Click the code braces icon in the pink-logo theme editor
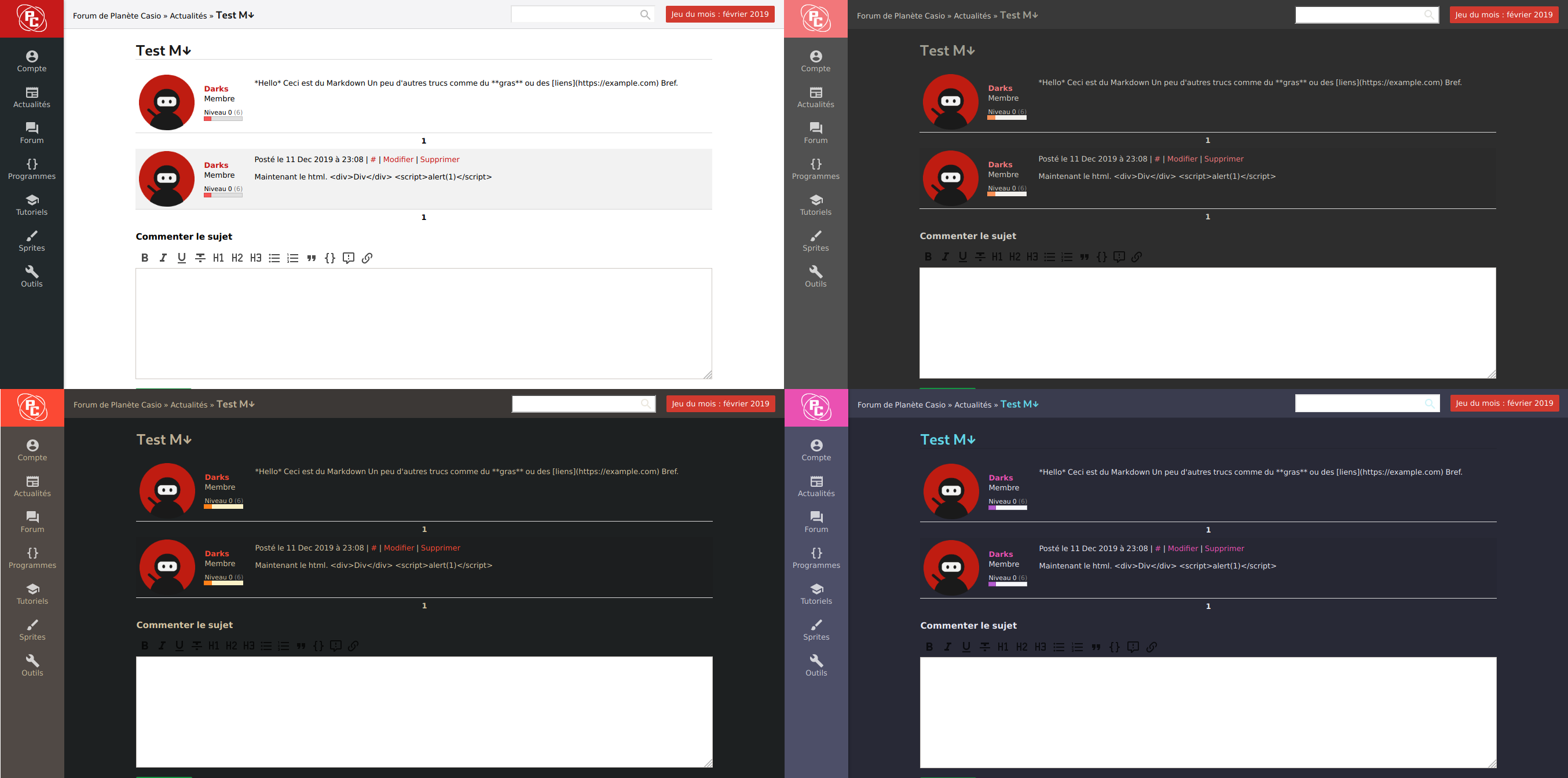The width and height of the screenshot is (1568, 778). (1115, 647)
